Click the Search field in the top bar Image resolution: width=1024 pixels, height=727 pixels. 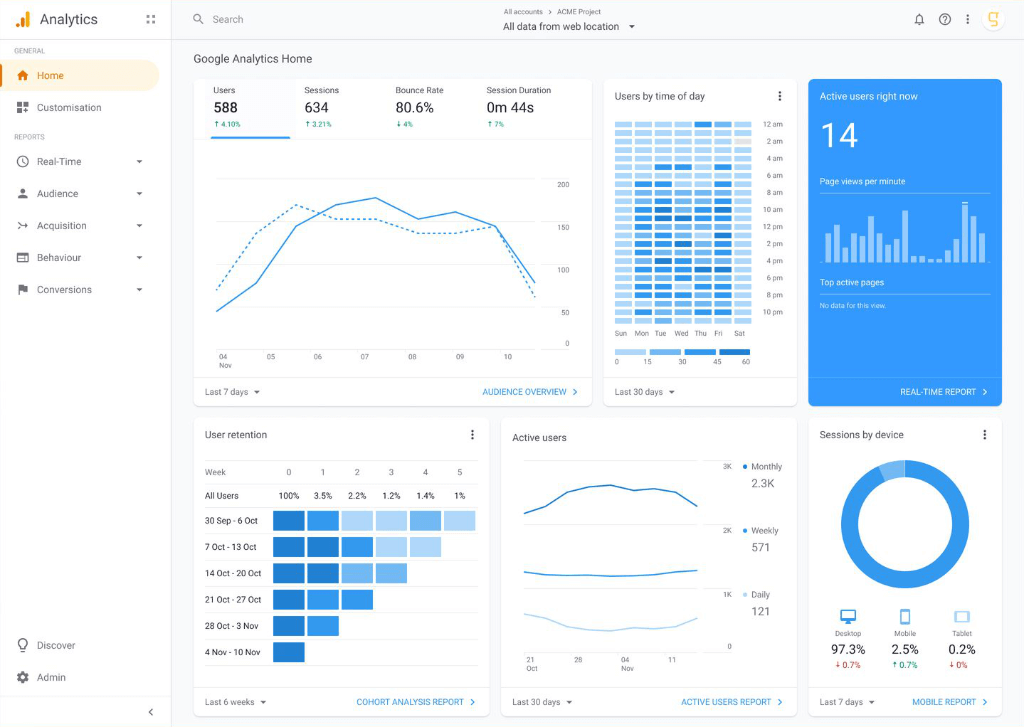point(300,19)
